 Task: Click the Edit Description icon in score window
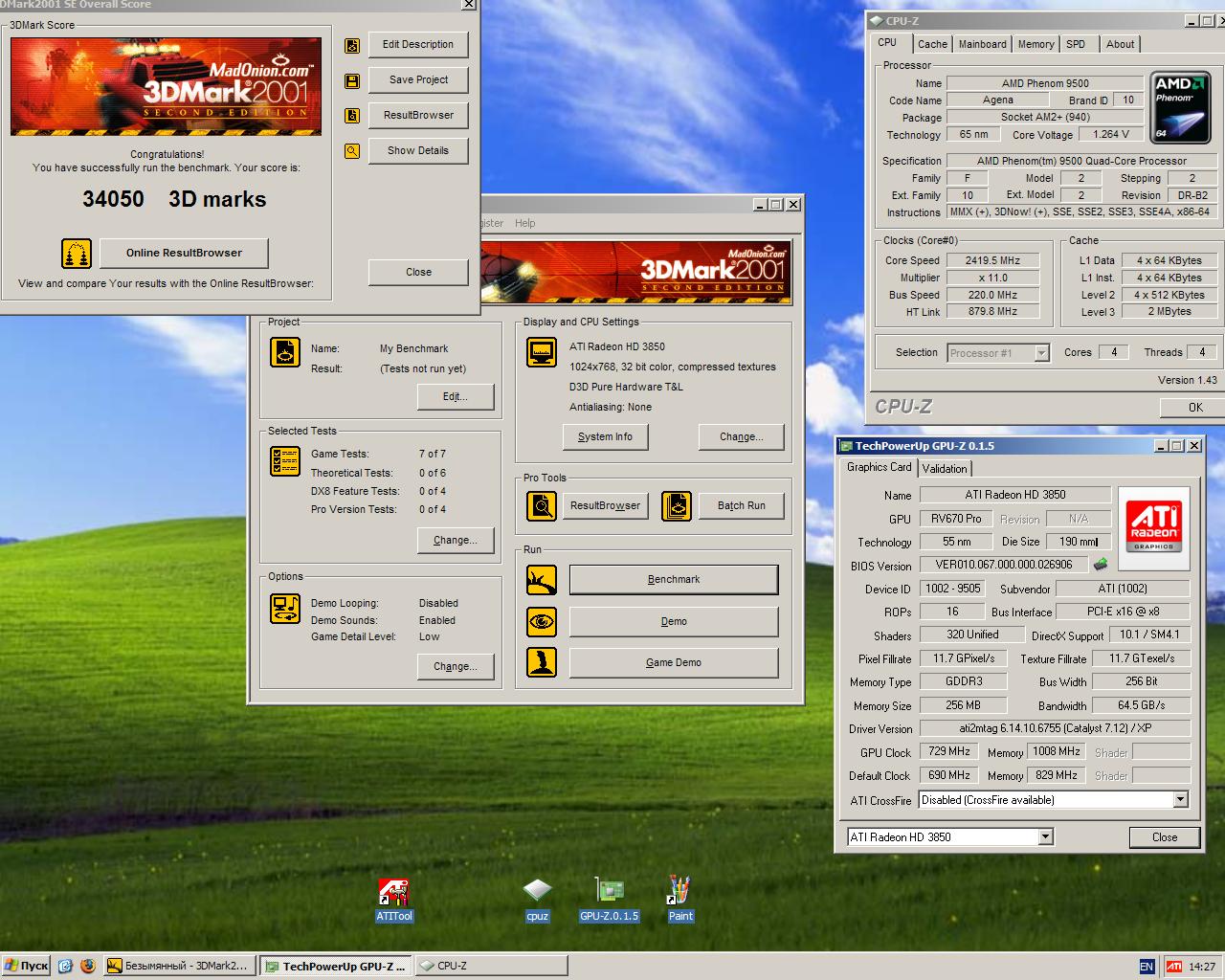[x=352, y=45]
